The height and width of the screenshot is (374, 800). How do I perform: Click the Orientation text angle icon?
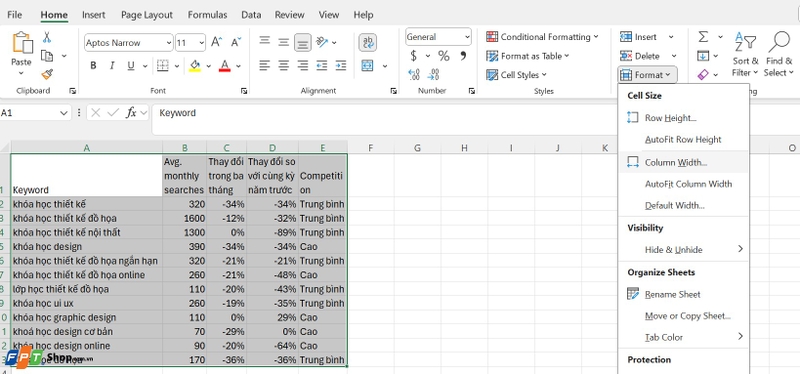pos(321,42)
